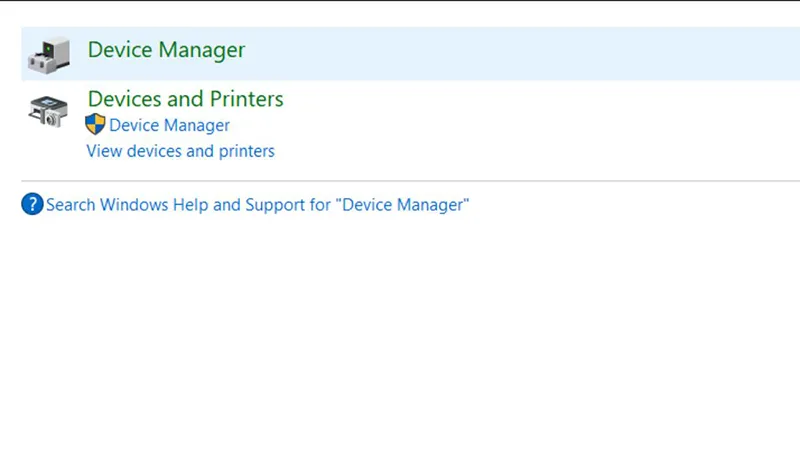Click the quoted "Device Manager" text in help link
The width and height of the screenshot is (800, 450).
tap(402, 205)
